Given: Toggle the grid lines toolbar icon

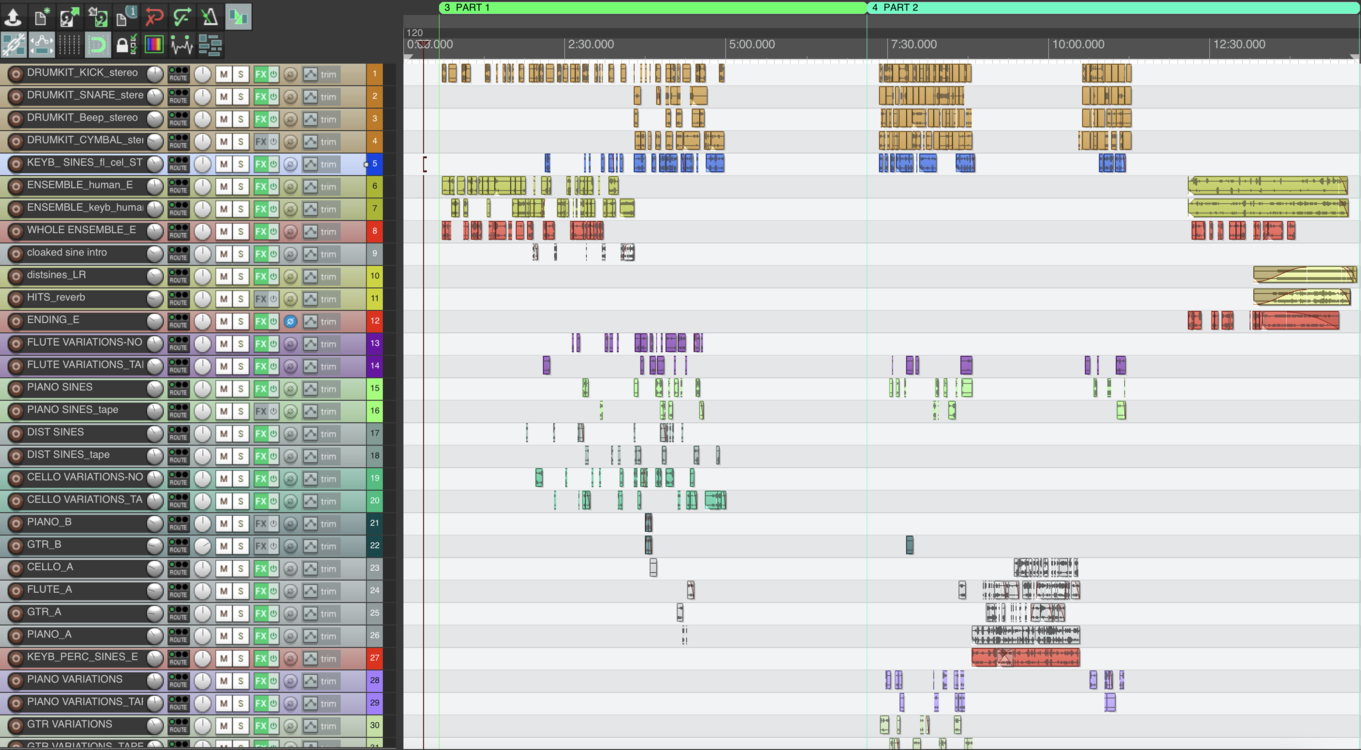Looking at the screenshot, I should [x=70, y=45].
